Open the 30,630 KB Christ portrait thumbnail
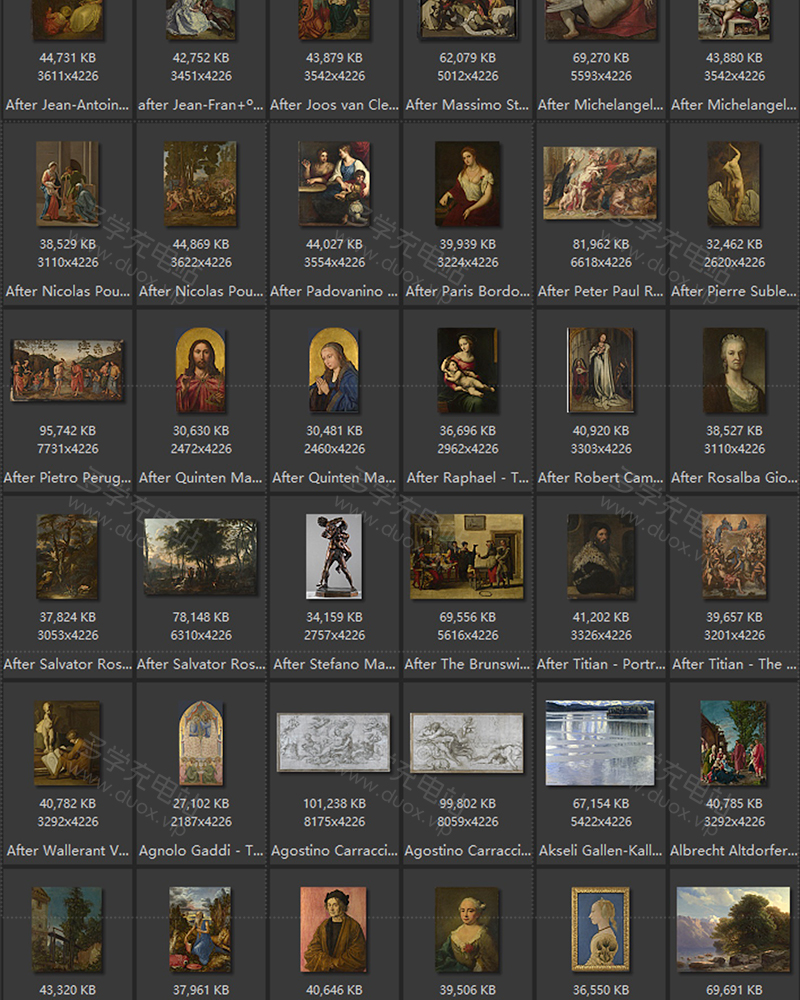This screenshot has height=1000, width=800. point(200,370)
